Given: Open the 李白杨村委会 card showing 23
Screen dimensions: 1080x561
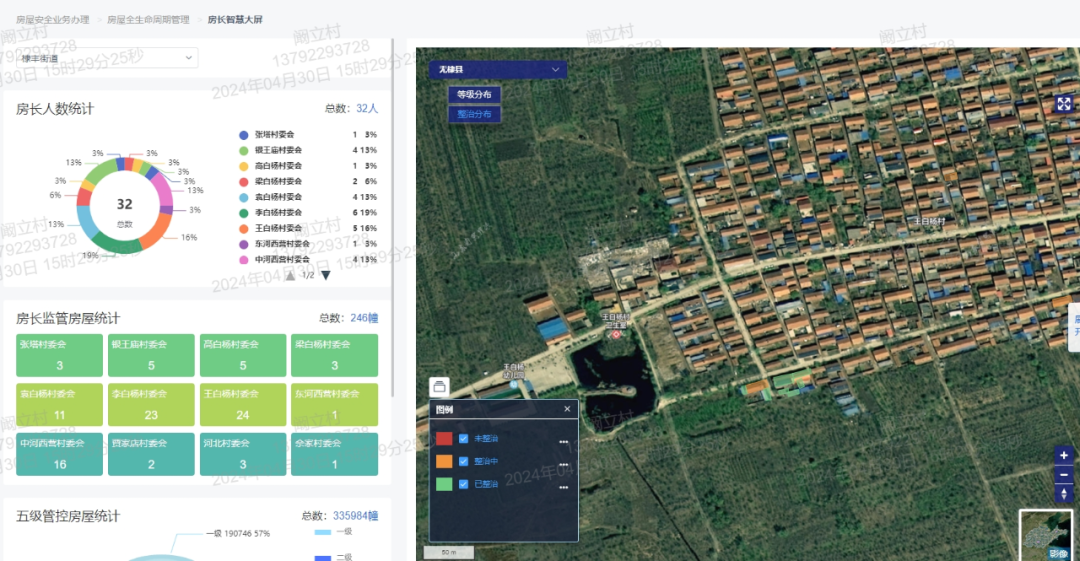Looking at the screenshot, I should pos(151,405).
